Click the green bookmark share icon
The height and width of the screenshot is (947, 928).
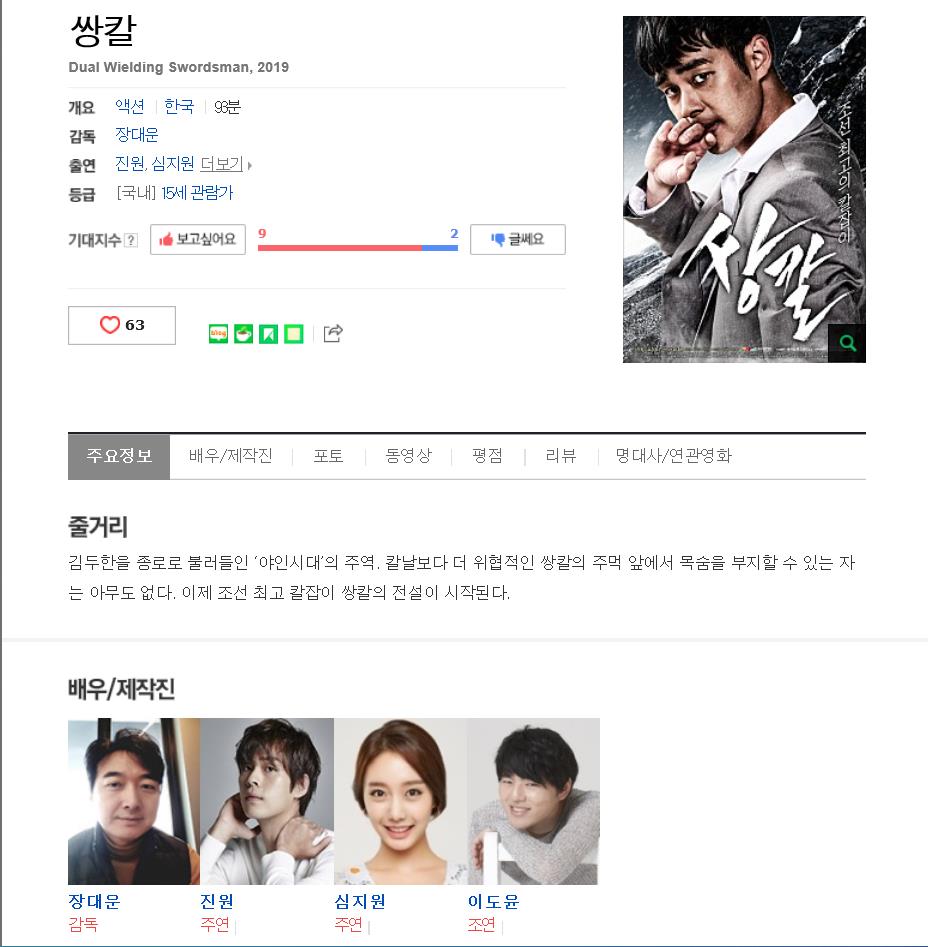click(268, 333)
